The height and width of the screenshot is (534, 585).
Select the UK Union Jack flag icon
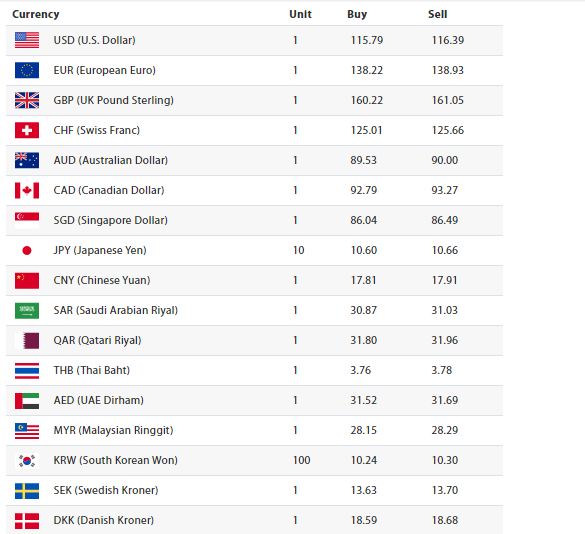click(27, 100)
